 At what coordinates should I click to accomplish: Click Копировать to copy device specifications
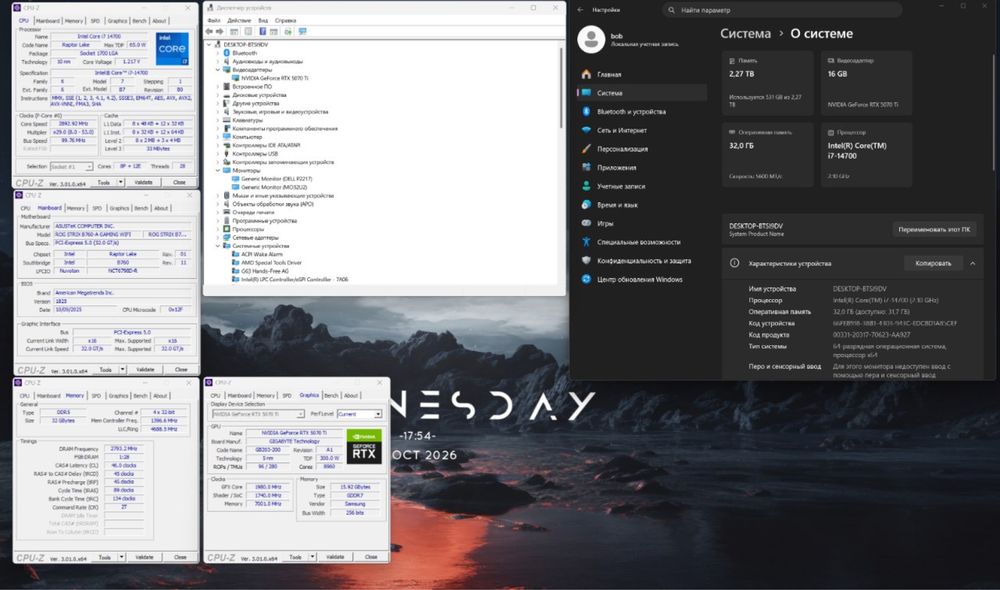tap(933, 263)
